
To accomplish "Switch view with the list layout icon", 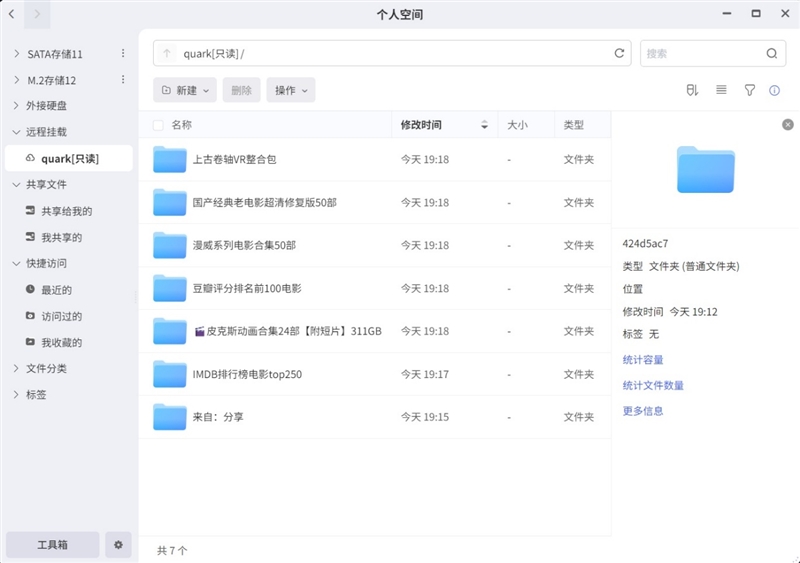I will [721, 90].
